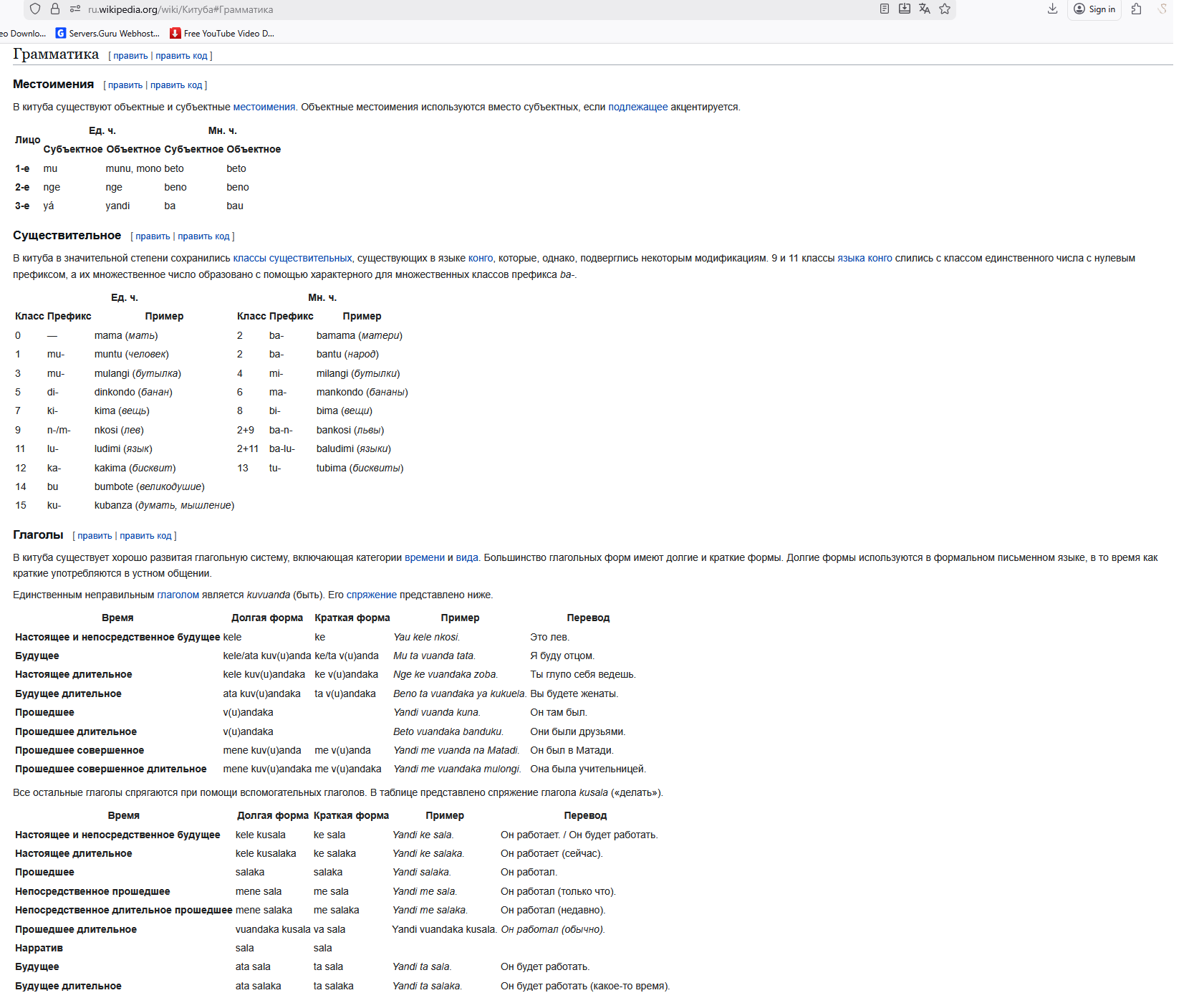The width and height of the screenshot is (1194, 1008).
Task: Click the save page icon in address bar
Action: coord(905,9)
